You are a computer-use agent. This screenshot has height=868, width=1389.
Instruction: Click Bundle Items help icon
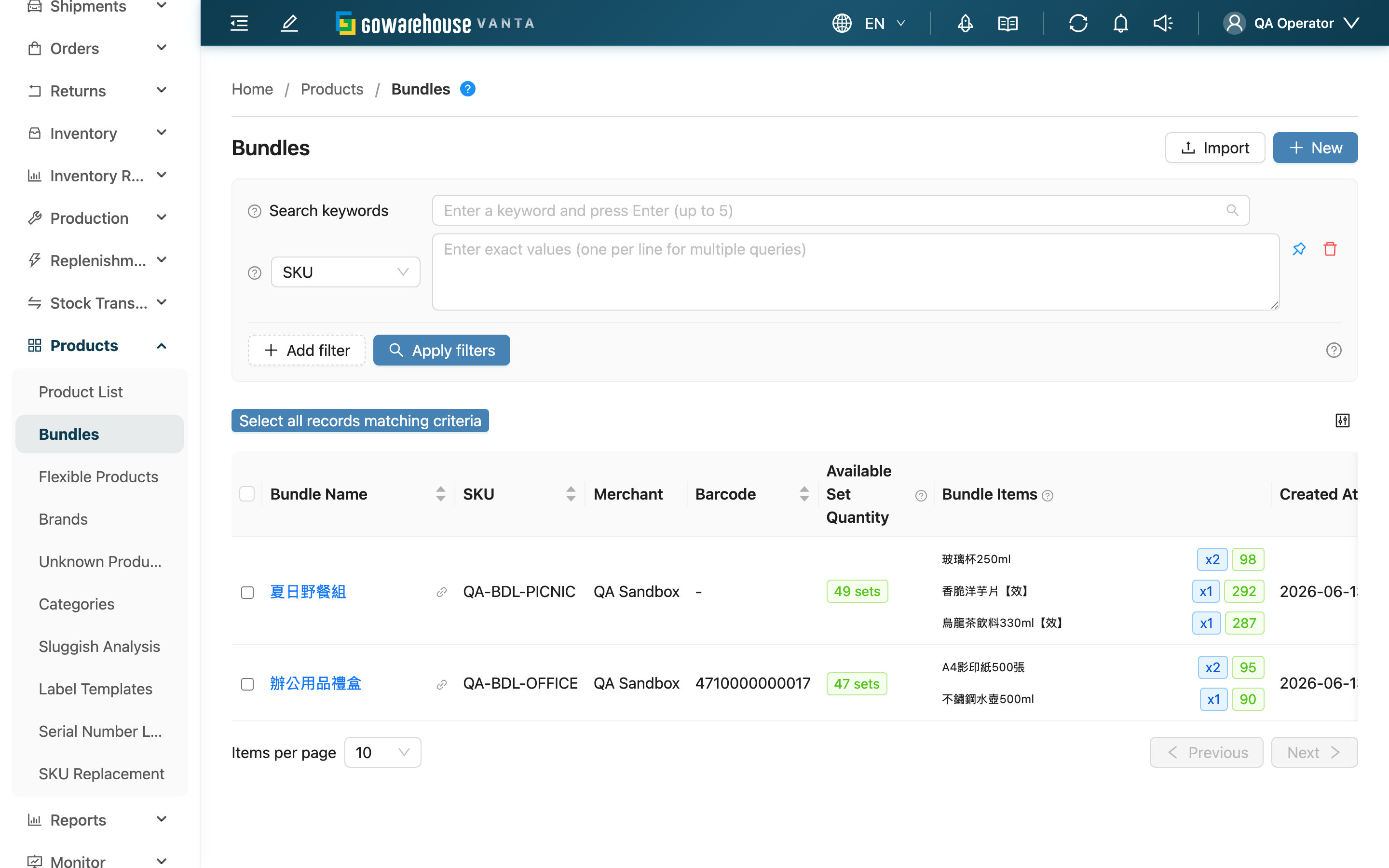1048,495
